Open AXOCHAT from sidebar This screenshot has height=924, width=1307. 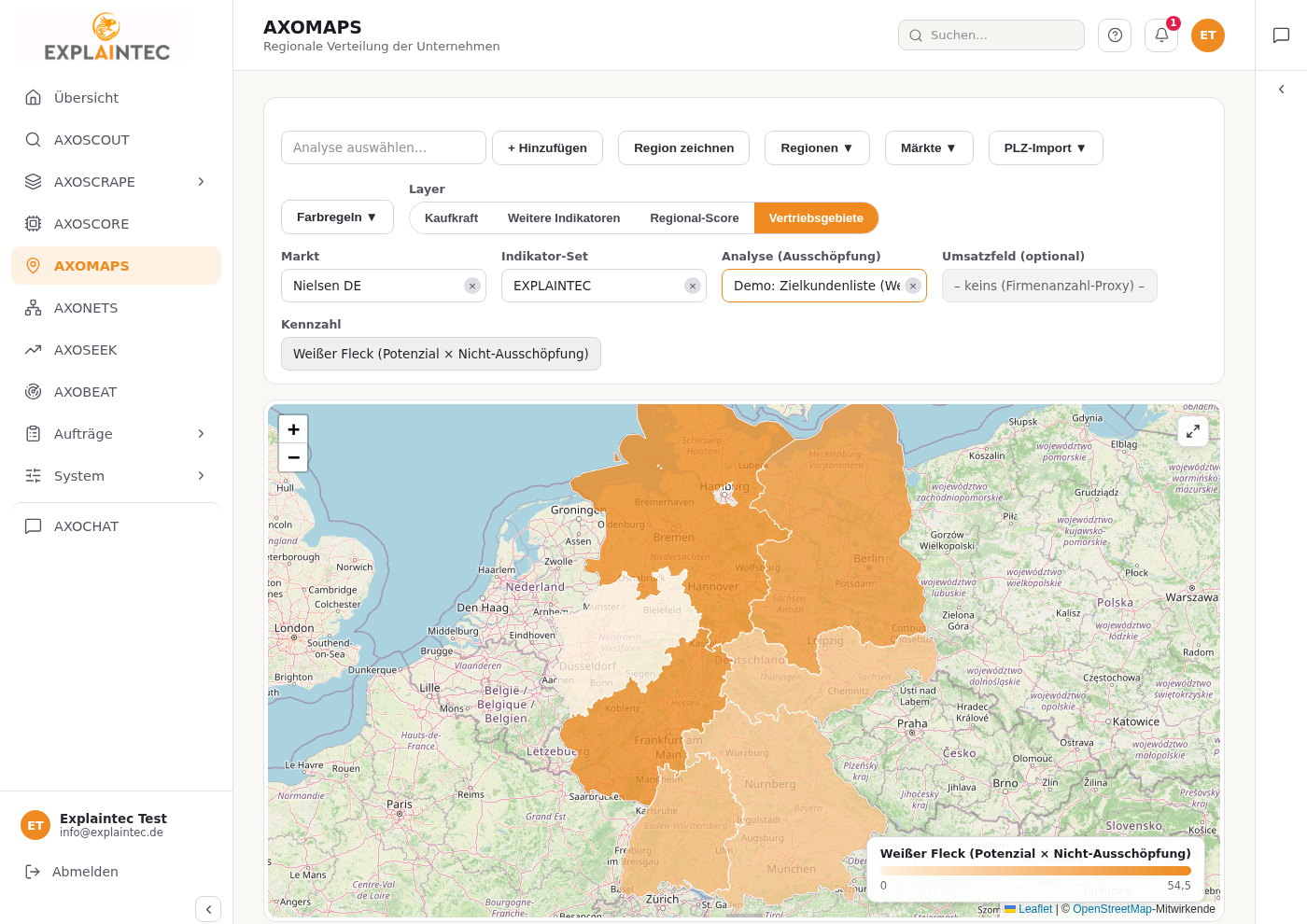[116, 526]
